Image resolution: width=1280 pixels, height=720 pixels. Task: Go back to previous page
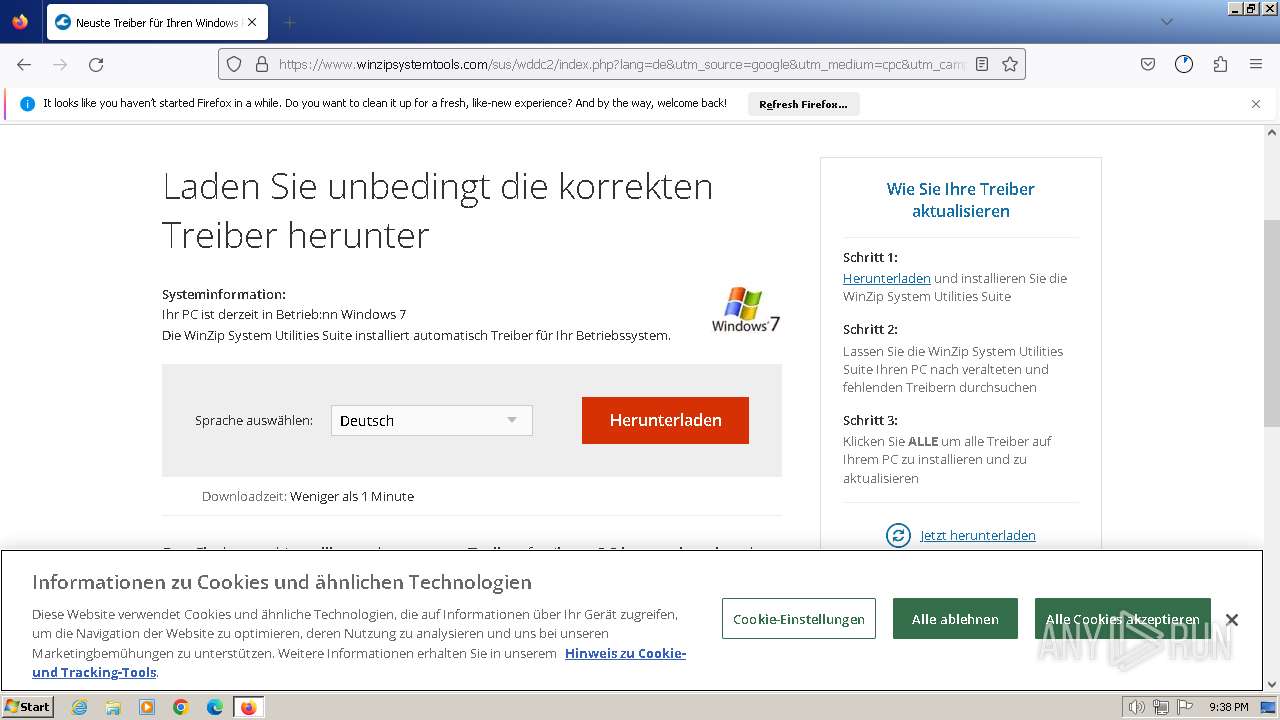[x=24, y=64]
